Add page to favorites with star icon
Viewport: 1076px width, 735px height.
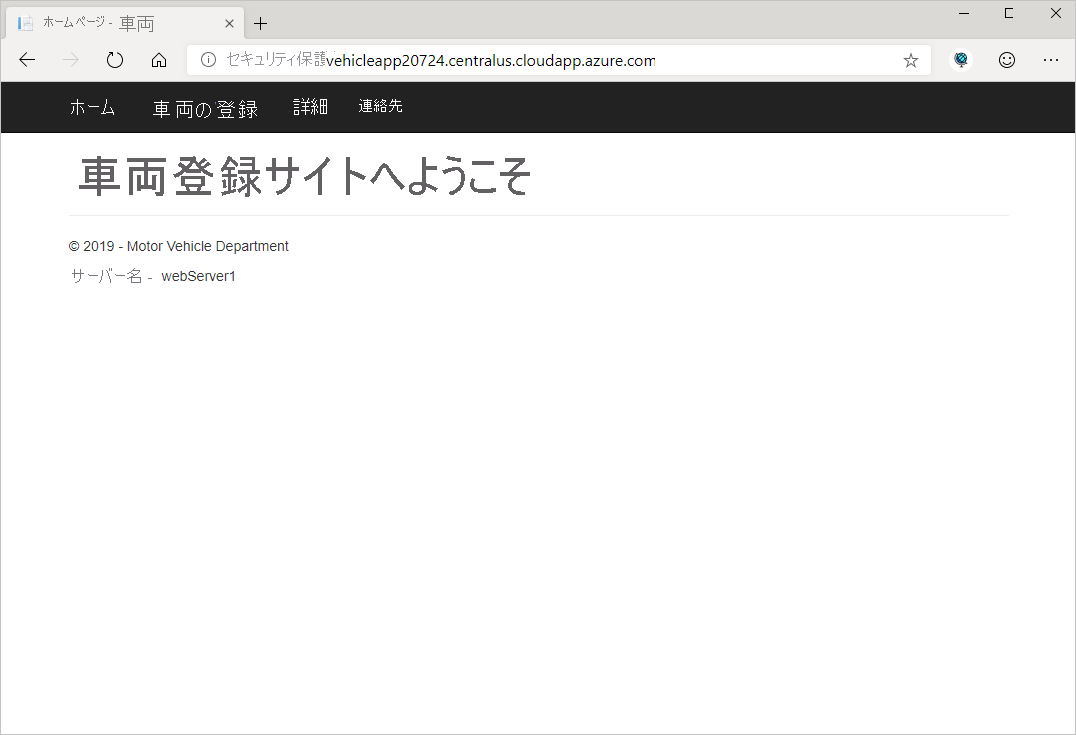pyautogui.click(x=911, y=60)
